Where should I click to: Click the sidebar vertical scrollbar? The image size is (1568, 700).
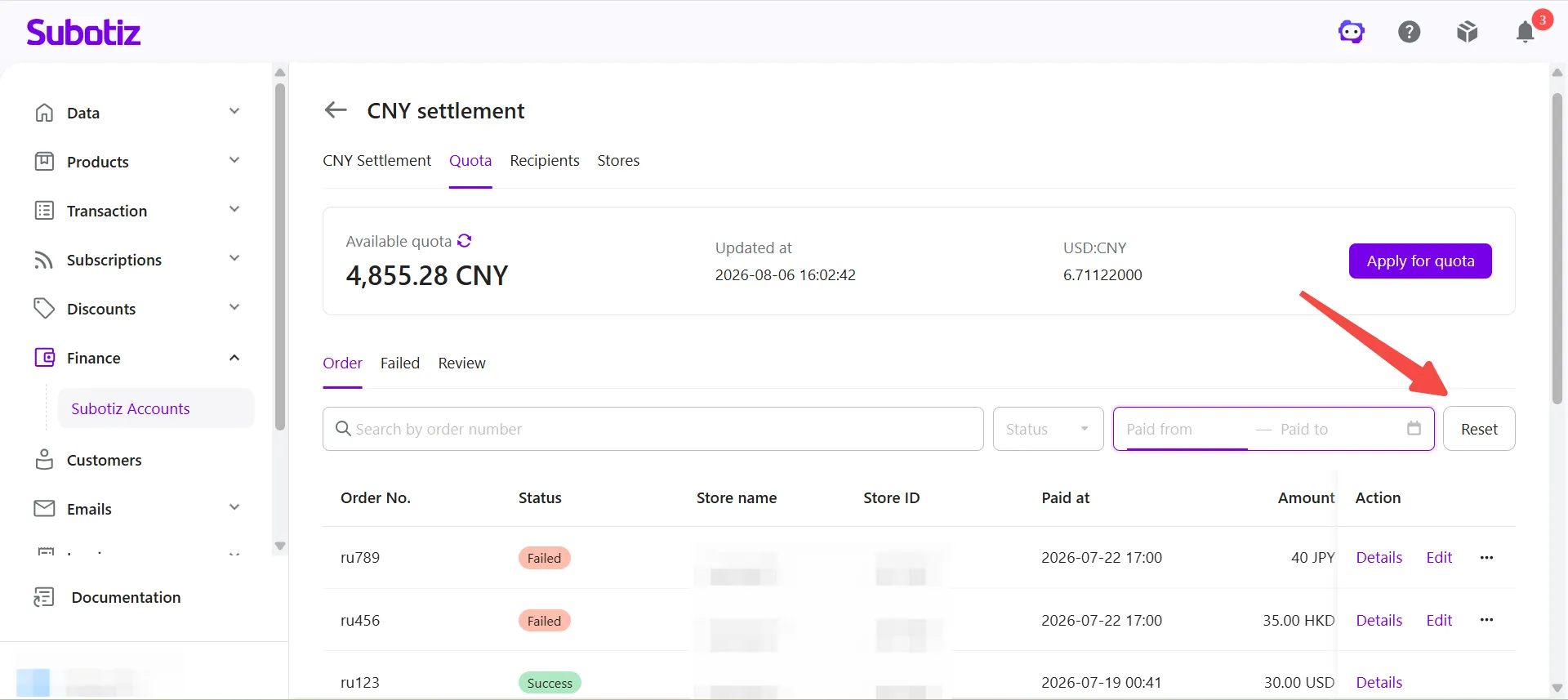(280, 256)
